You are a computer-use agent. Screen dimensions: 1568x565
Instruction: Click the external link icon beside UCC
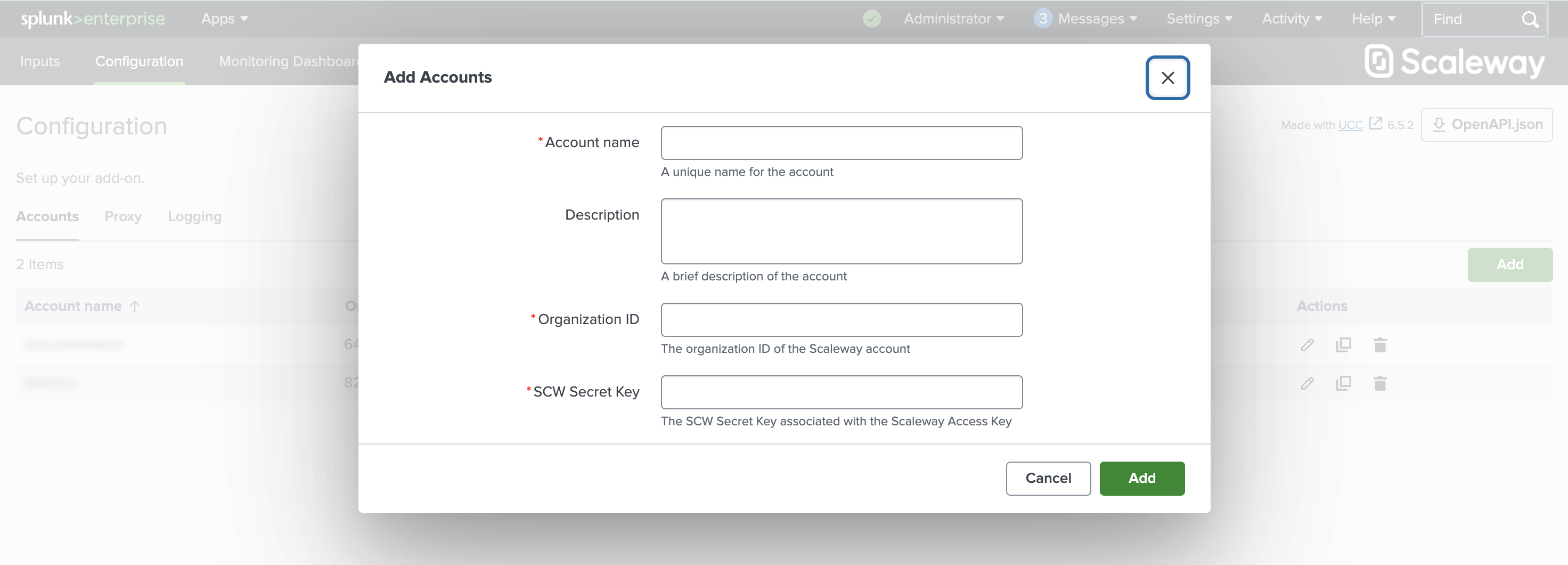click(1375, 124)
